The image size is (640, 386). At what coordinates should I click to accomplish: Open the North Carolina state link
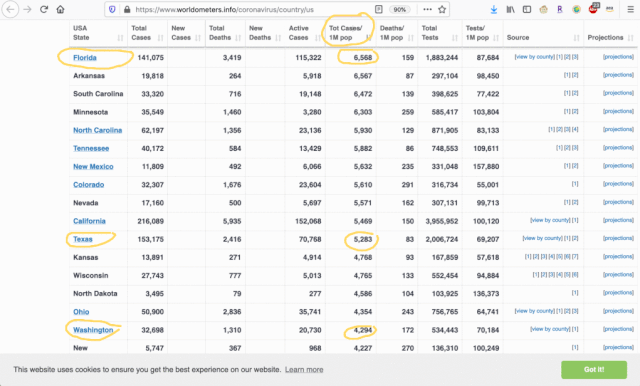[x=98, y=130]
